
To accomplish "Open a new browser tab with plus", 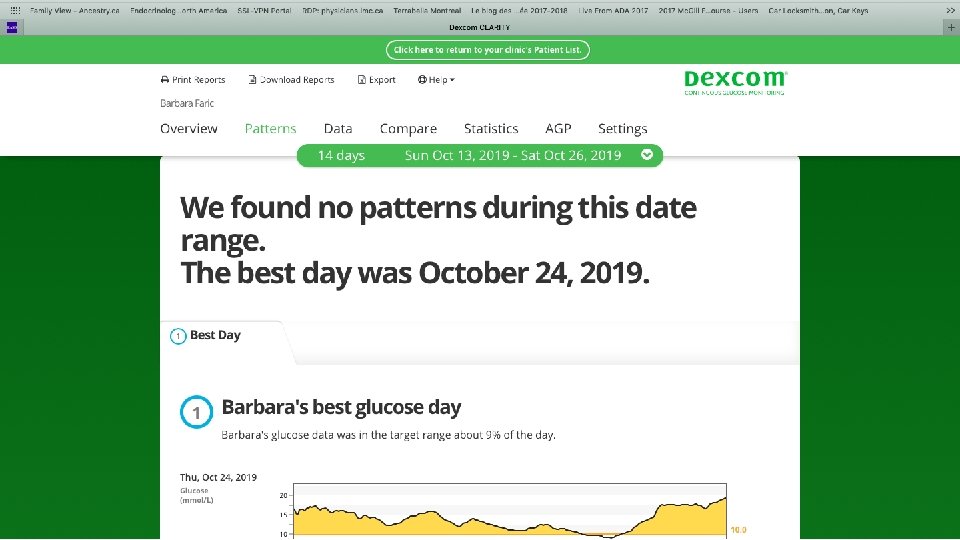I will (x=951, y=27).
